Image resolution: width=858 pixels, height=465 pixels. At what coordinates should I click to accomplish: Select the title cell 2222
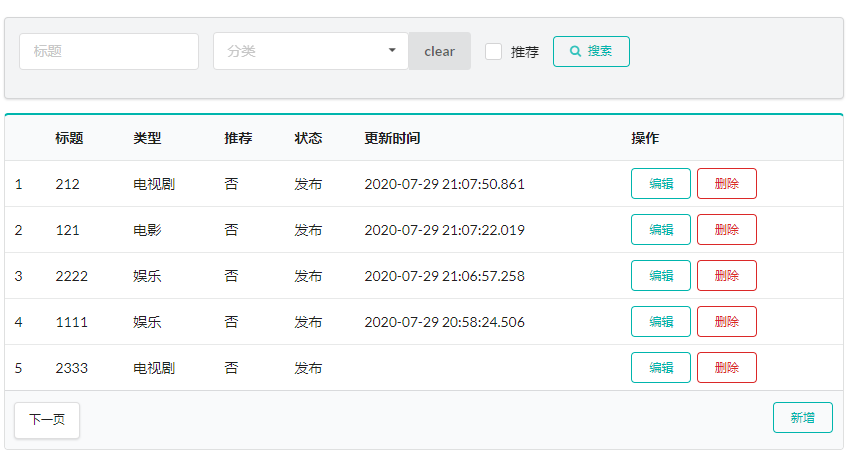[x=72, y=276]
